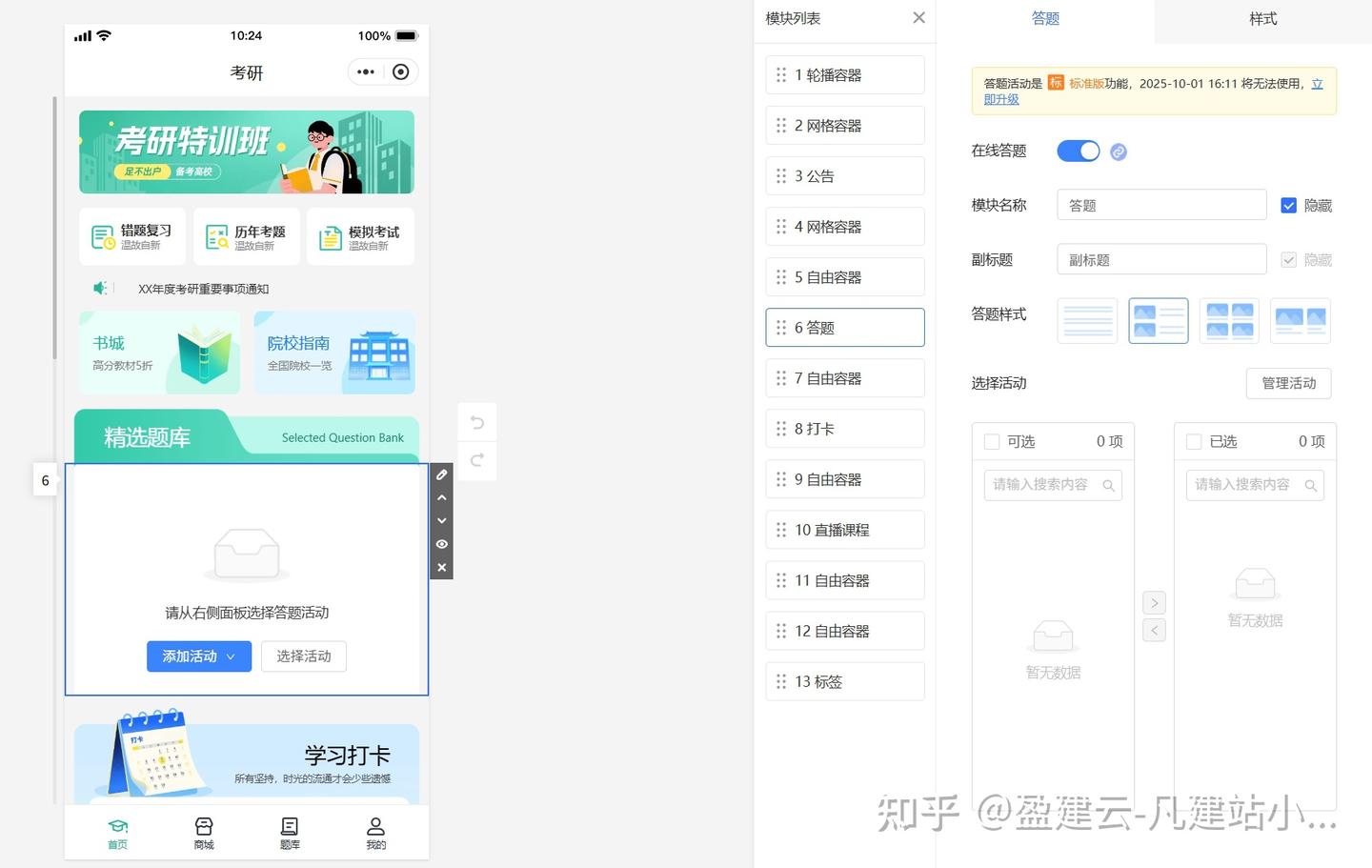
Task: Click the link icon beside online quiz toggle
Action: [1119, 151]
